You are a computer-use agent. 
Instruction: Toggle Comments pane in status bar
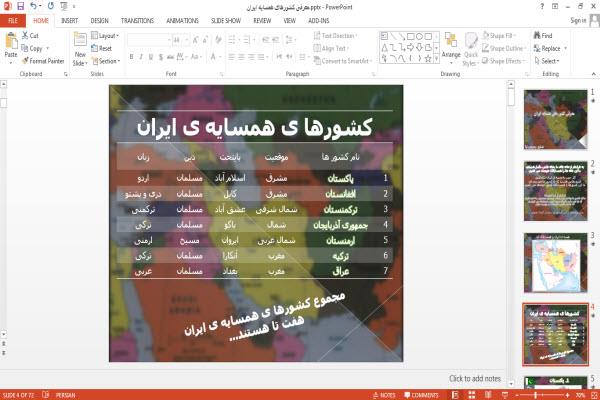point(421,395)
